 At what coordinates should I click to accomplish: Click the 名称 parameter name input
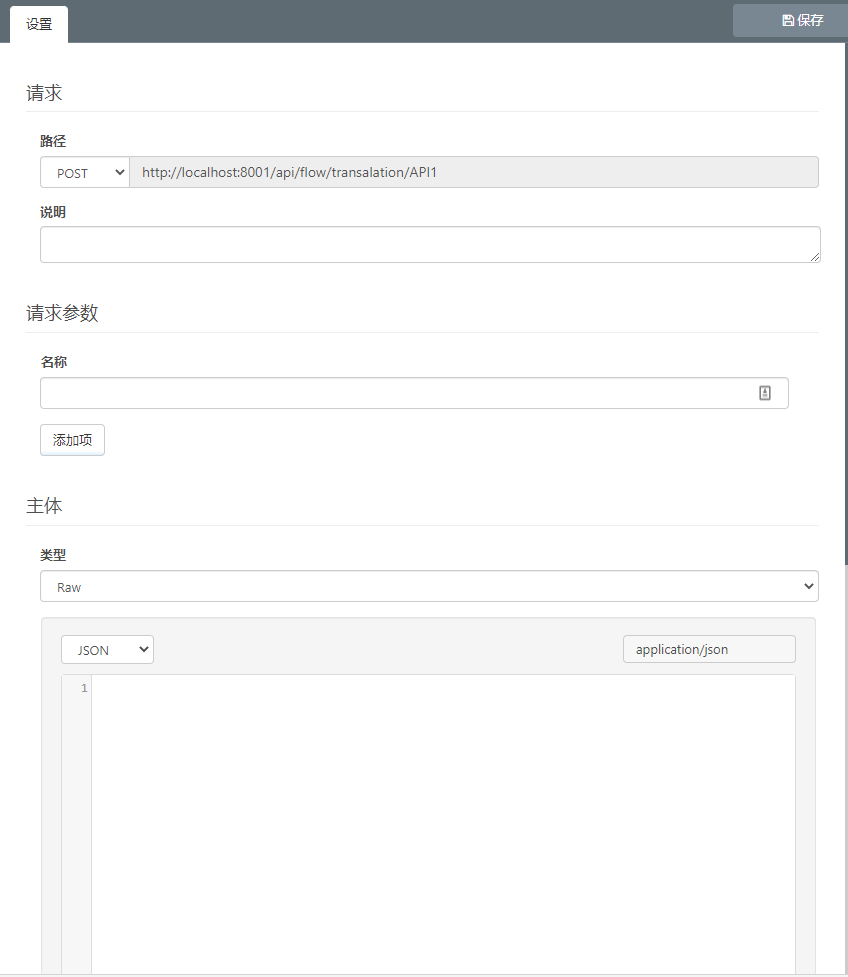(x=395, y=393)
